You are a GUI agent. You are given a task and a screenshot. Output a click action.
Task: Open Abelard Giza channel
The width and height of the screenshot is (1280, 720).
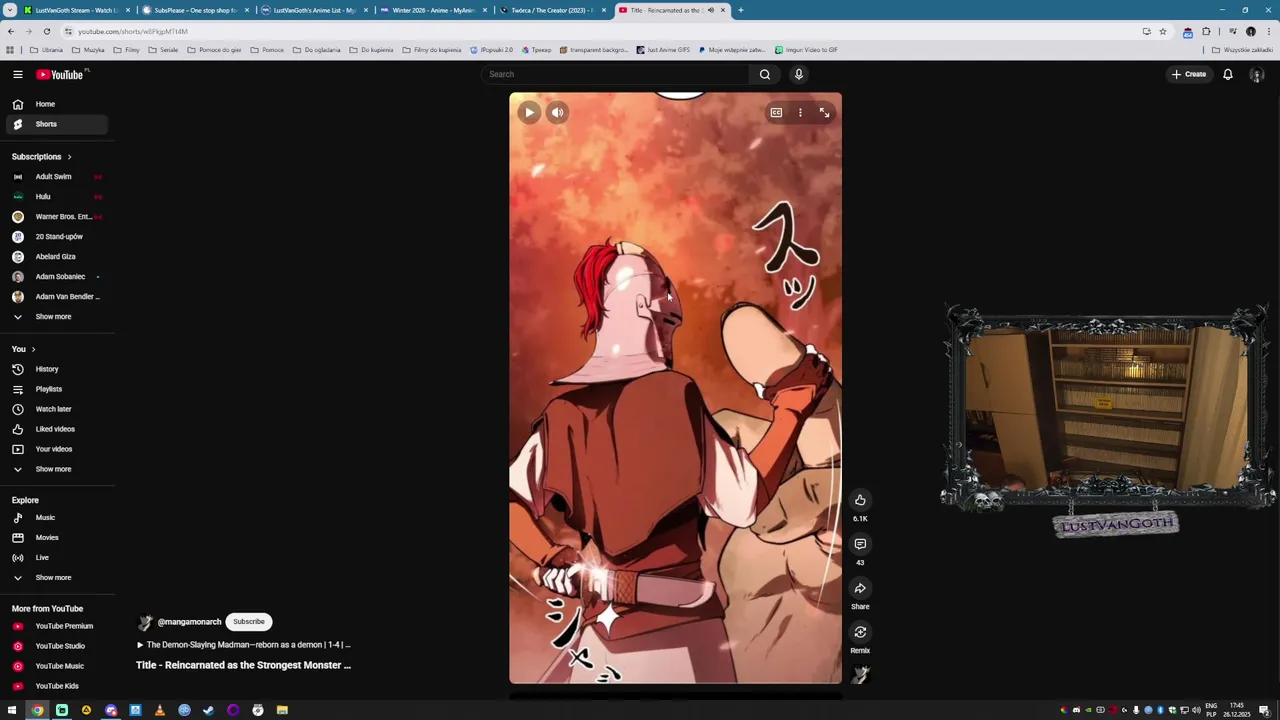pos(57,257)
